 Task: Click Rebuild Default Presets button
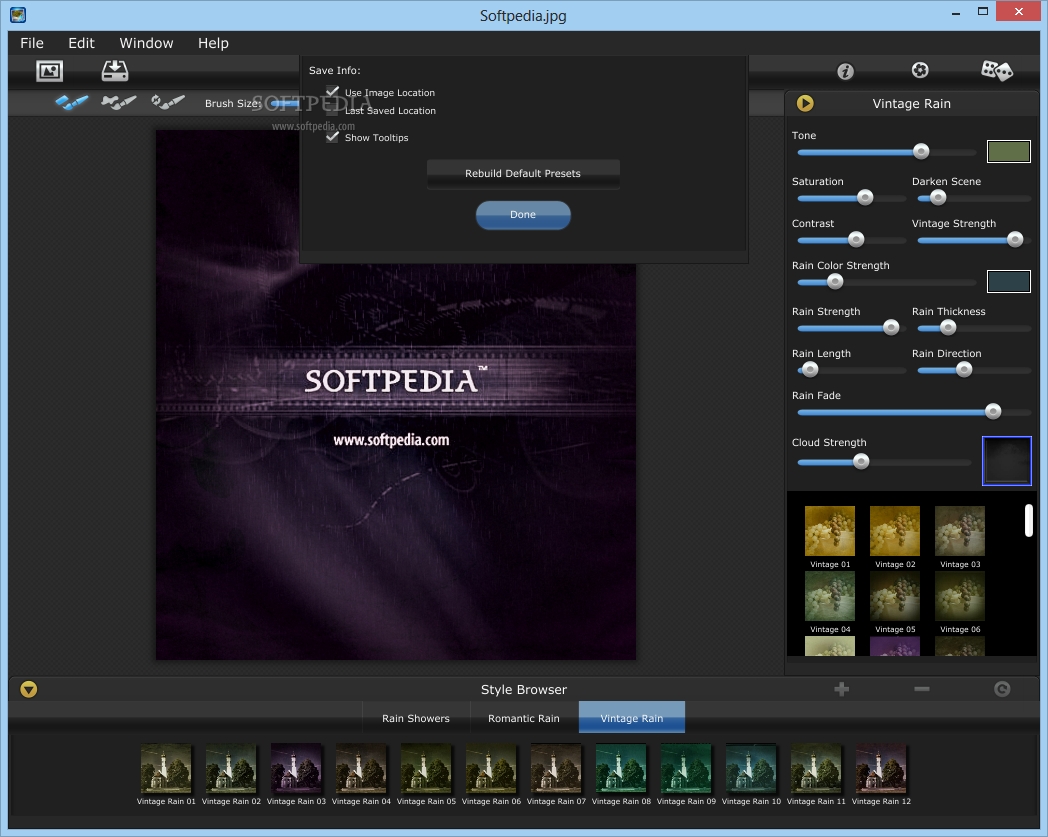[523, 174]
